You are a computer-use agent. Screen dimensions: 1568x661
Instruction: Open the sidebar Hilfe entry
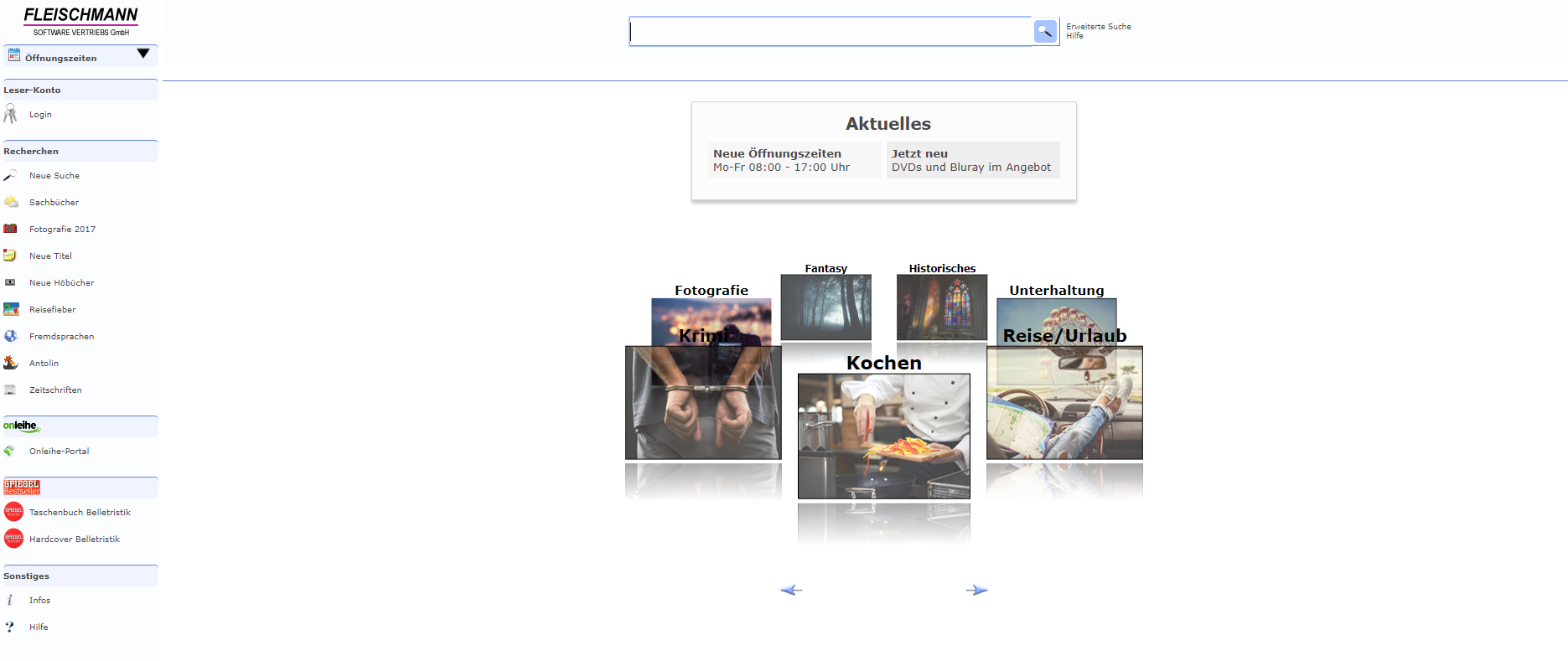tap(39, 627)
